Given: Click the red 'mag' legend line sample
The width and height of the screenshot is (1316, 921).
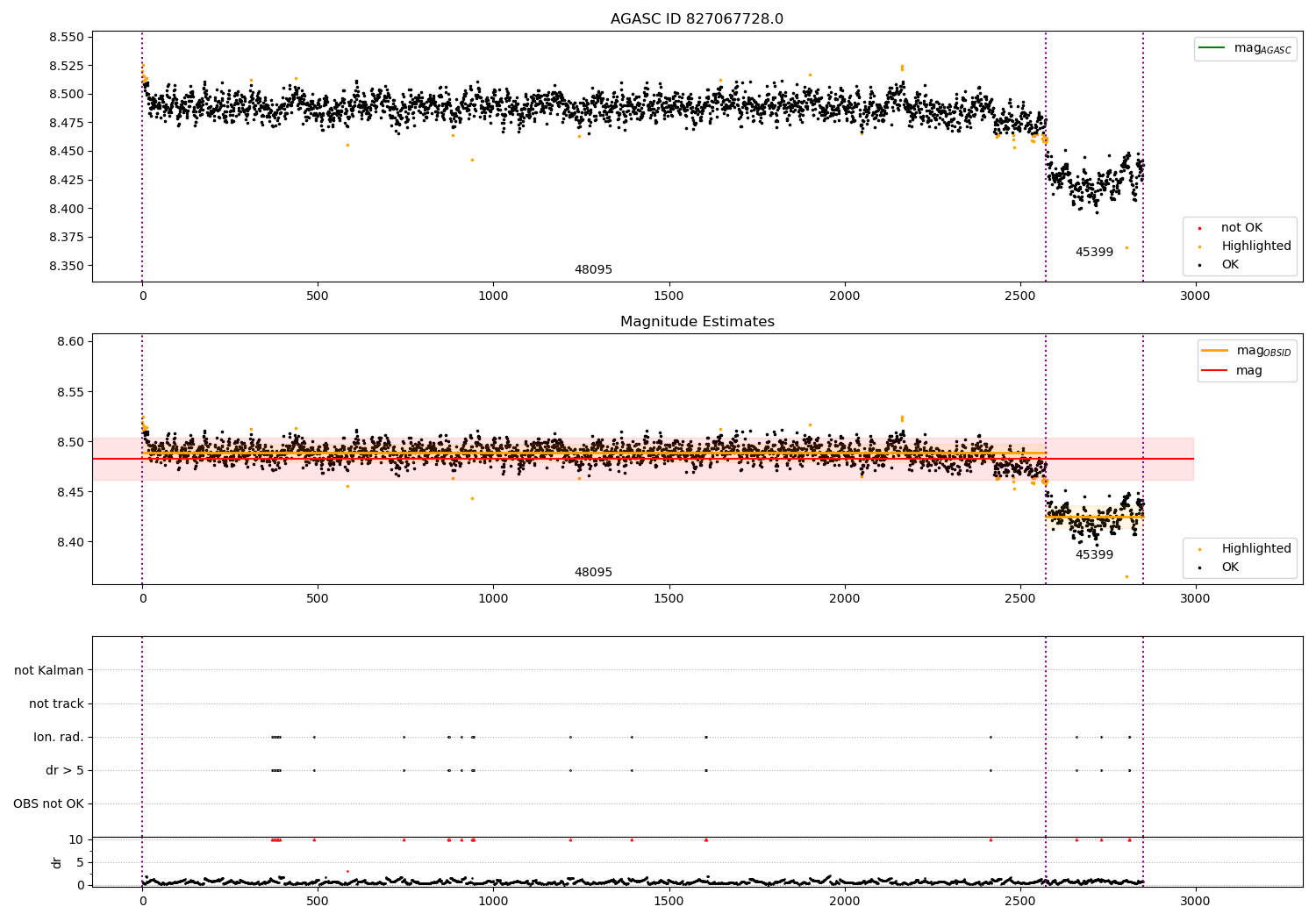Looking at the screenshot, I should [1215, 370].
